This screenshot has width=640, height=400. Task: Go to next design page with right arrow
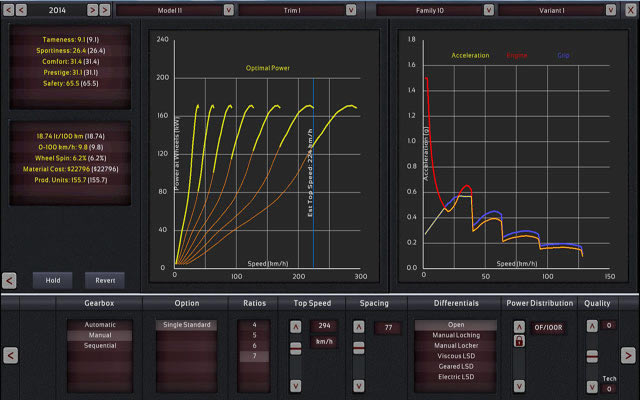click(x=627, y=354)
